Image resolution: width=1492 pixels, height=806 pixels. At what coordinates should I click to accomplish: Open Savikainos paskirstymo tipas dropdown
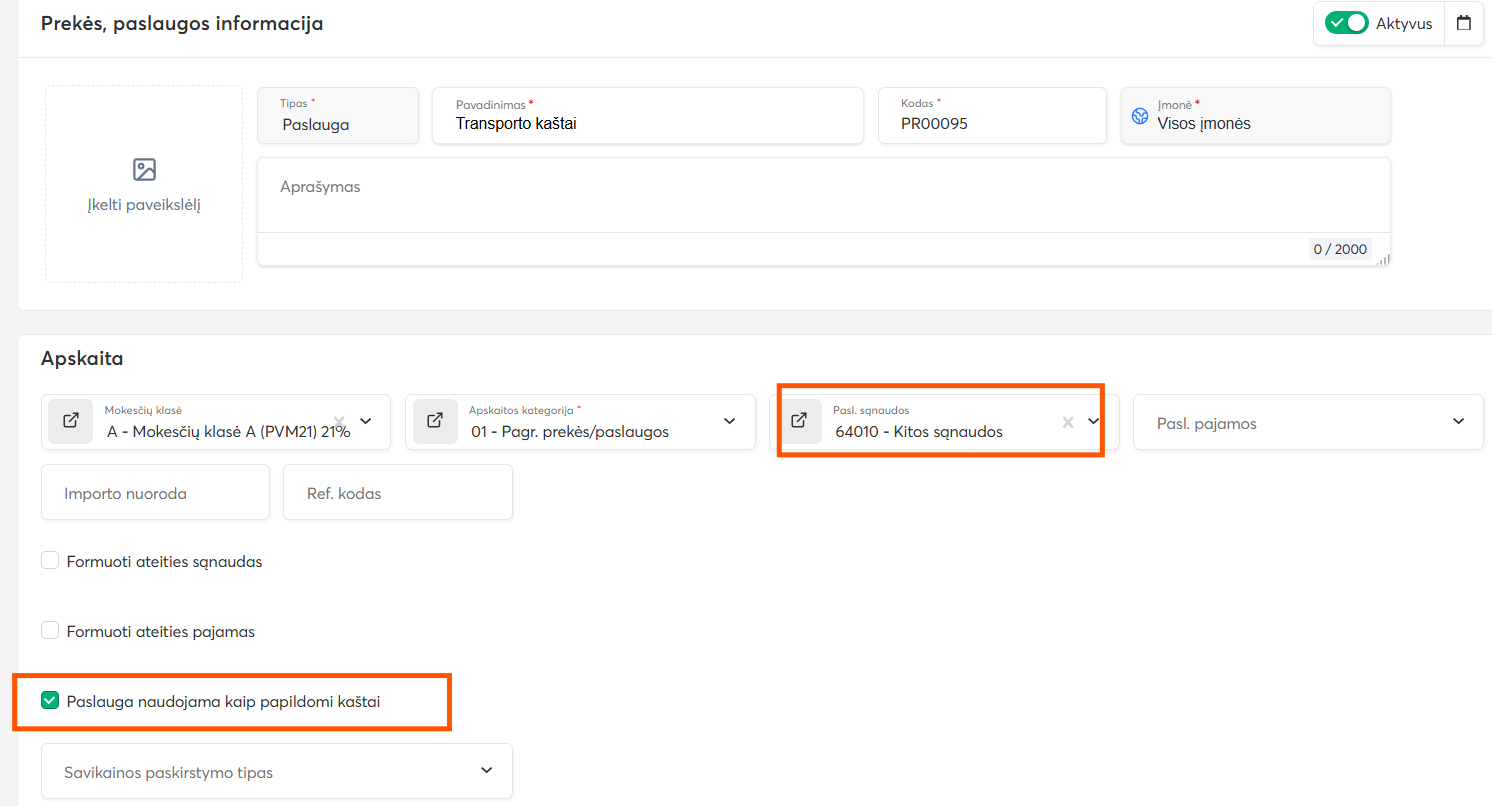pos(277,771)
